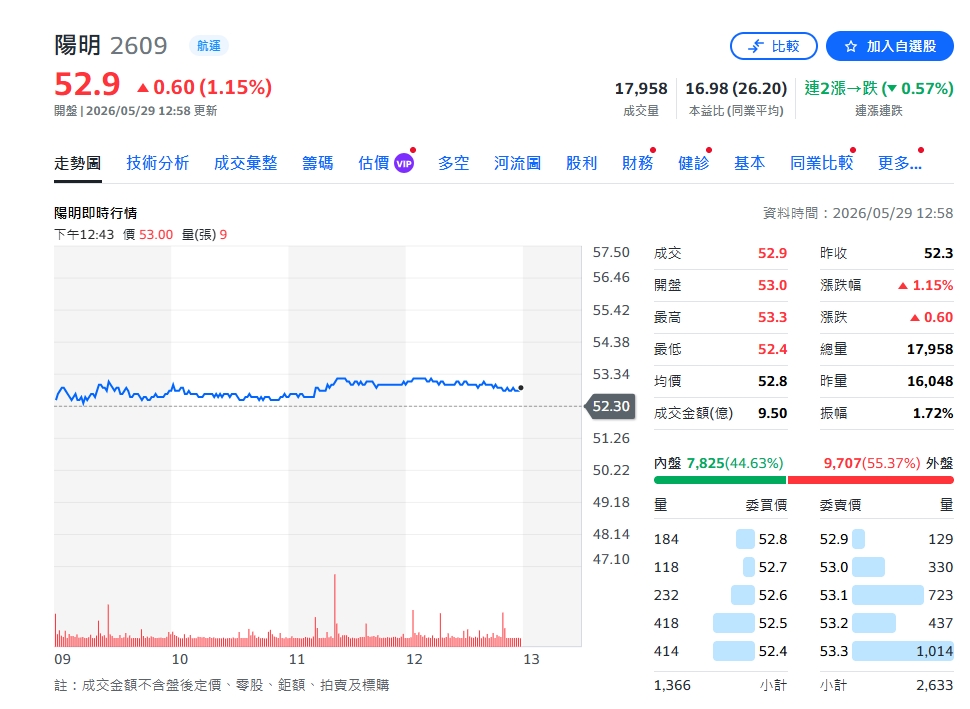Expand the 更多... menu

[899, 163]
